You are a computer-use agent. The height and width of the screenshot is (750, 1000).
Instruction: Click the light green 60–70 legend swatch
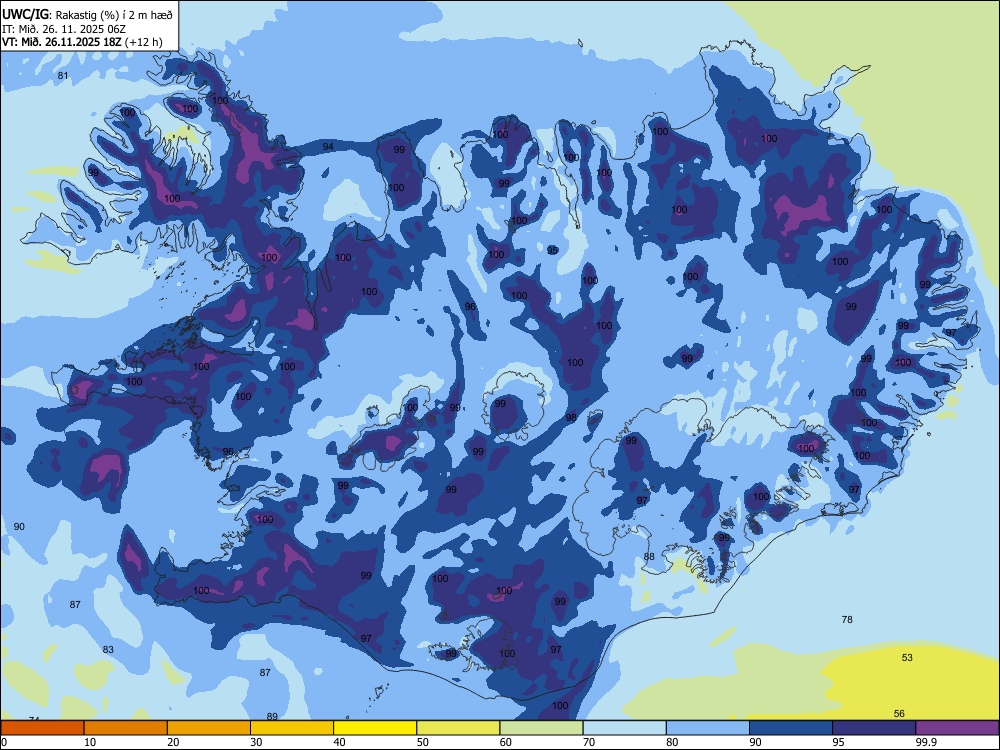(541, 728)
